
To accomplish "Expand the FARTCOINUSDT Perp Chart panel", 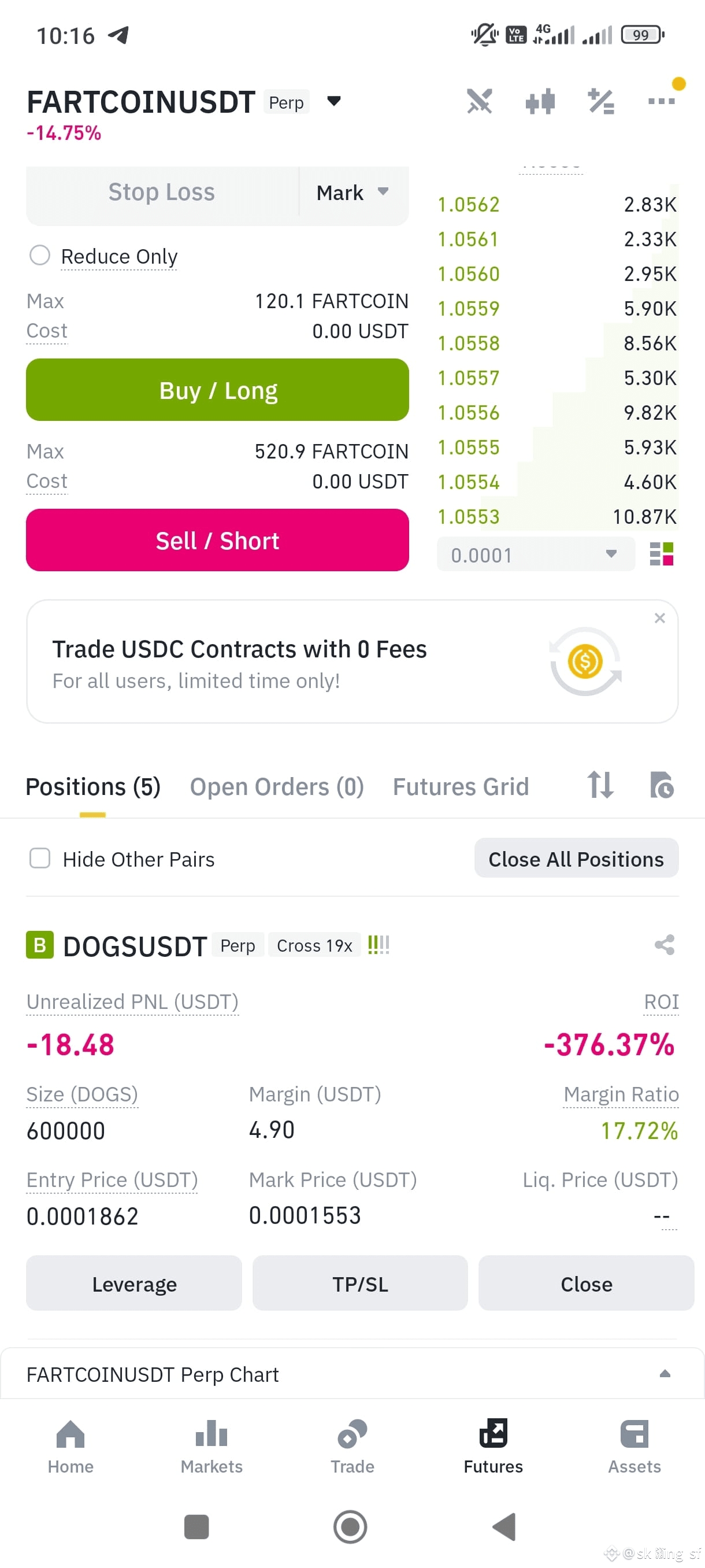I will point(352,1374).
